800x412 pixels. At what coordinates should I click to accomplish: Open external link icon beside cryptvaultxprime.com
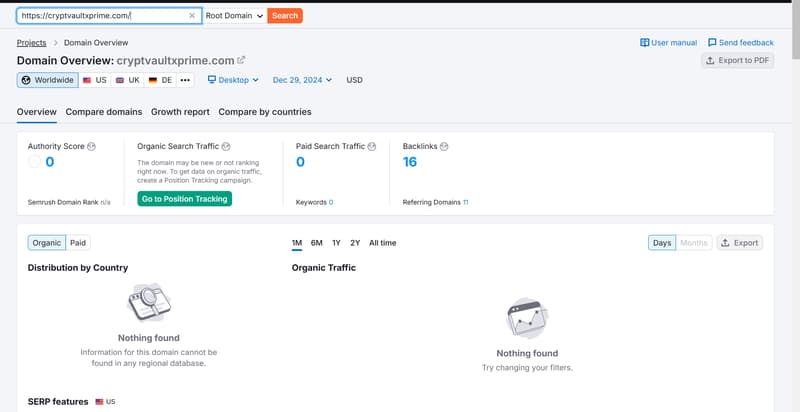(241, 60)
